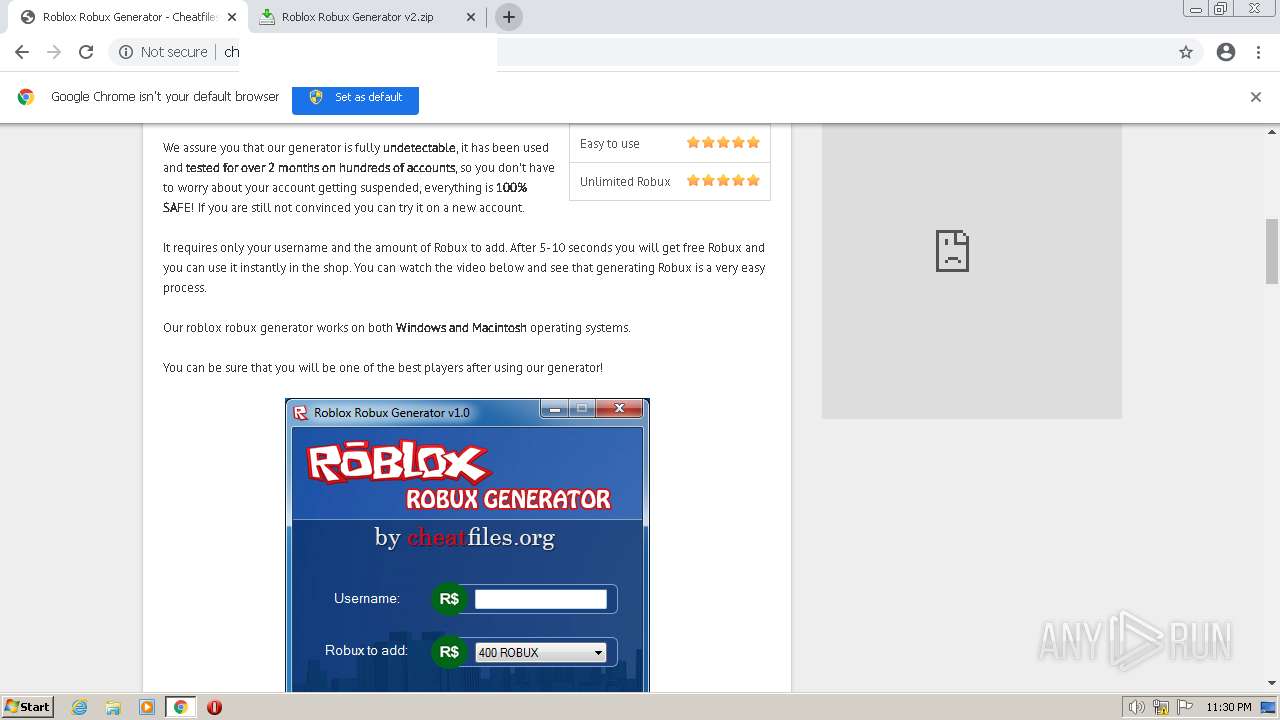Click the 'Easy to use' label
This screenshot has height=720, width=1280.
click(609, 144)
